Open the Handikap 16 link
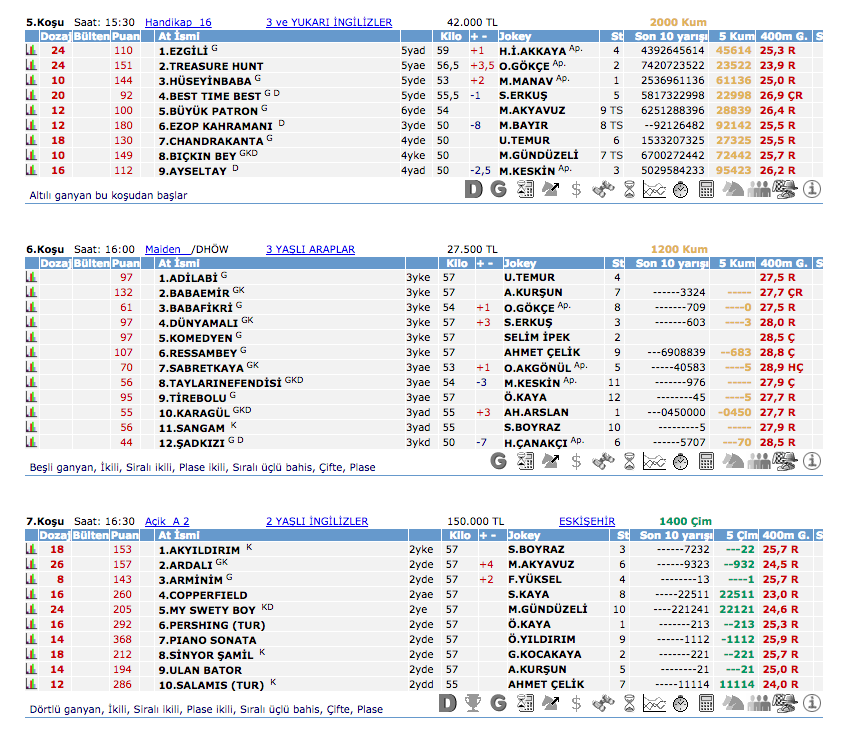 click(178, 22)
